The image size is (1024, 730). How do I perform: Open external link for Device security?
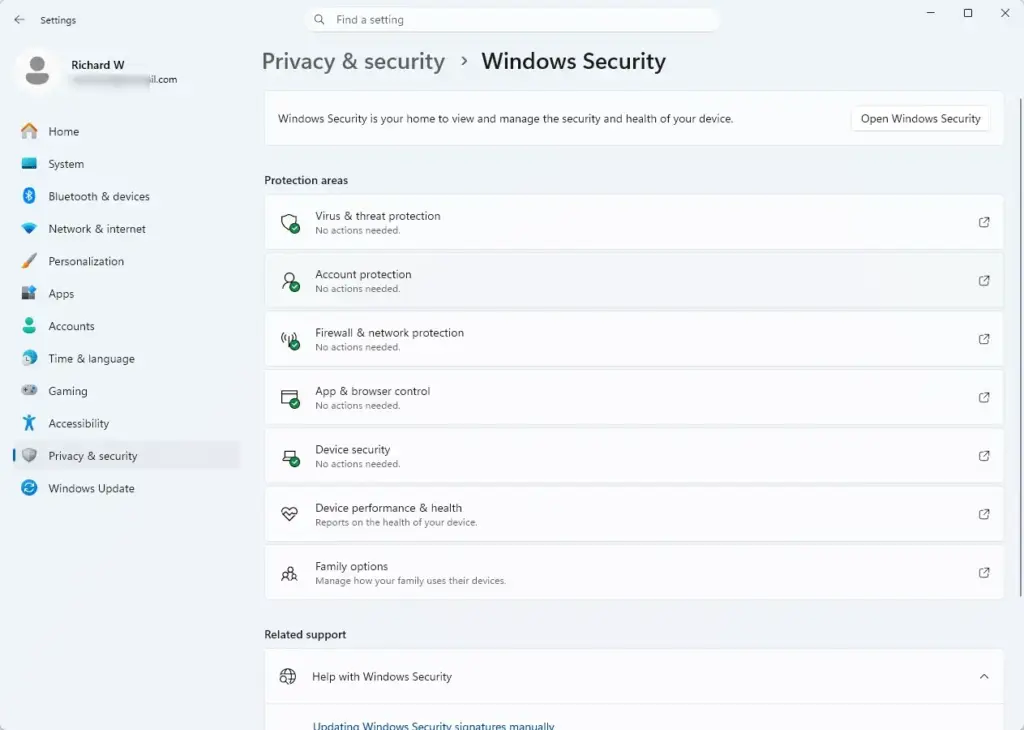pos(984,456)
